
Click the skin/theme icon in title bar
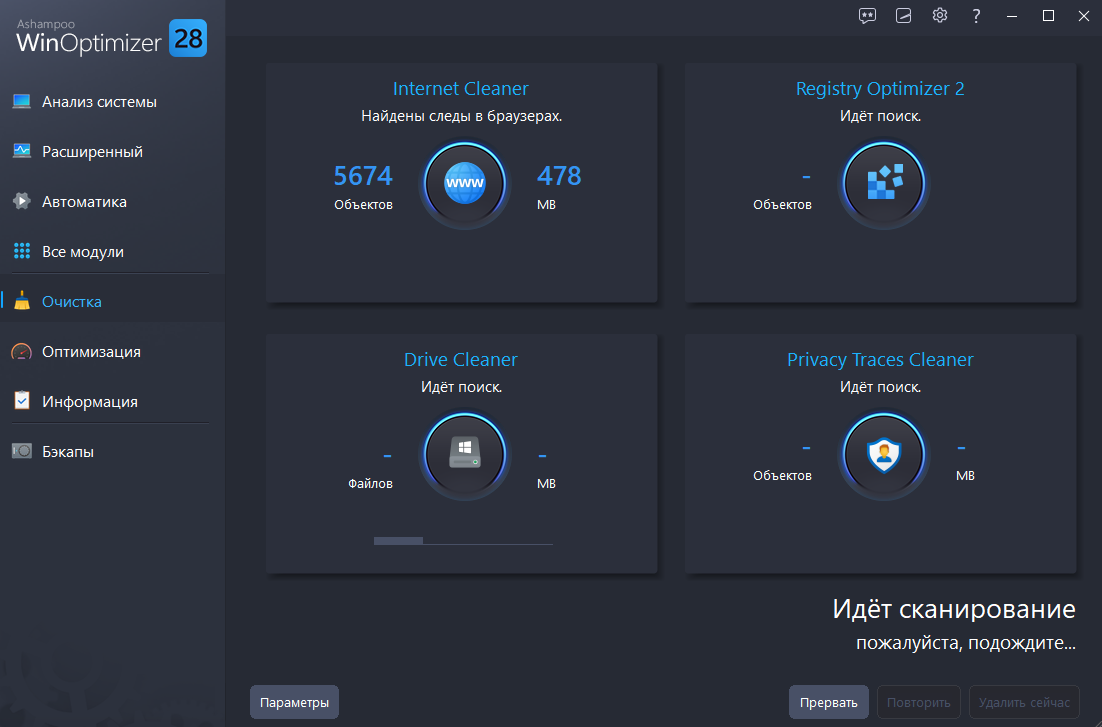click(903, 15)
